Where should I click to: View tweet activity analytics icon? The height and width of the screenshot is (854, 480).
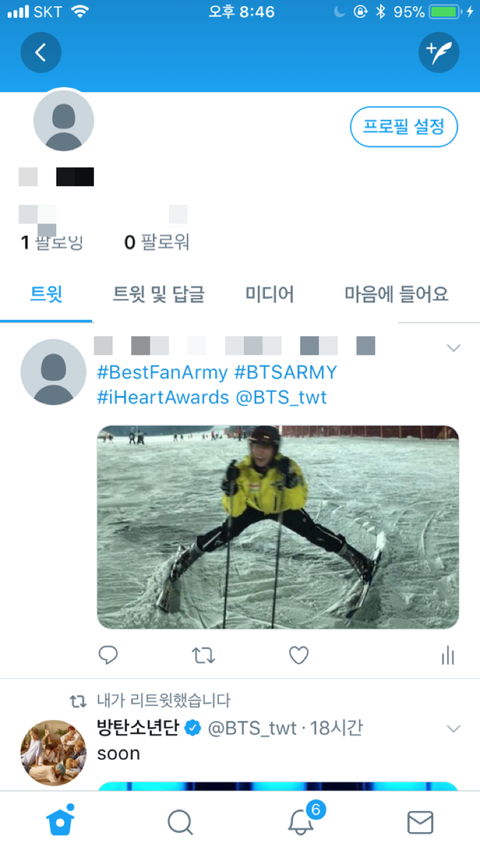pyautogui.click(x=448, y=655)
